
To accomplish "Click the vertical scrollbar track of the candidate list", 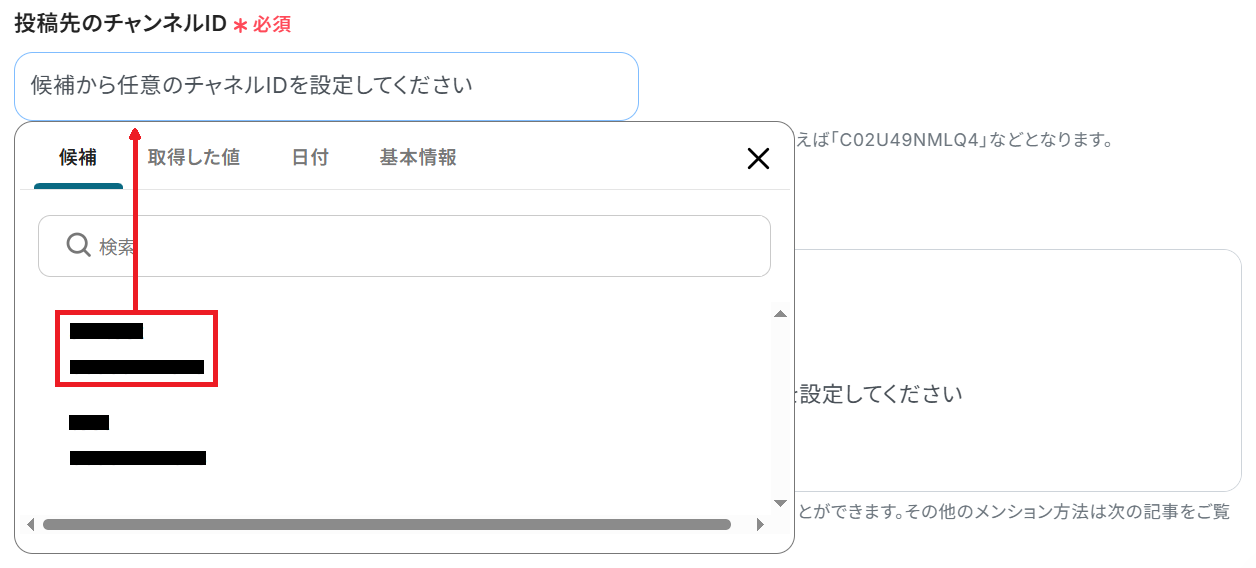I will point(780,410).
